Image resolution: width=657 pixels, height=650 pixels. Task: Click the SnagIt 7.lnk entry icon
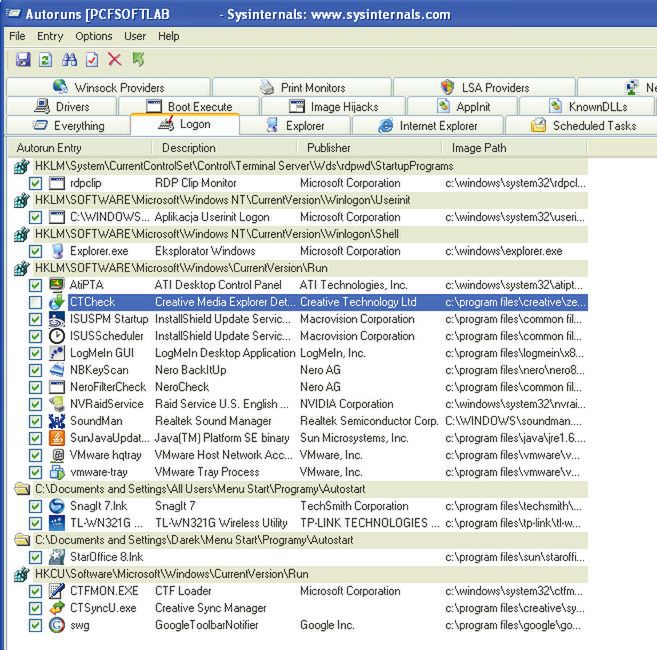coord(57,506)
